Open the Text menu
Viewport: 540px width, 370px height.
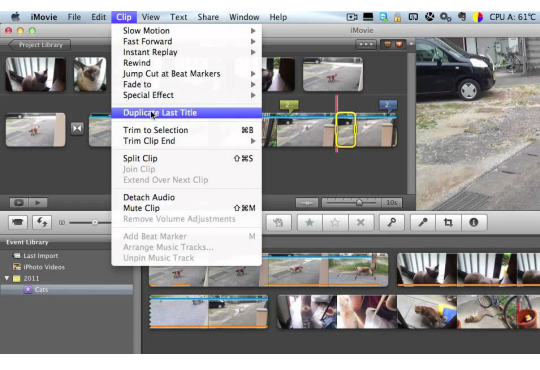tap(178, 17)
